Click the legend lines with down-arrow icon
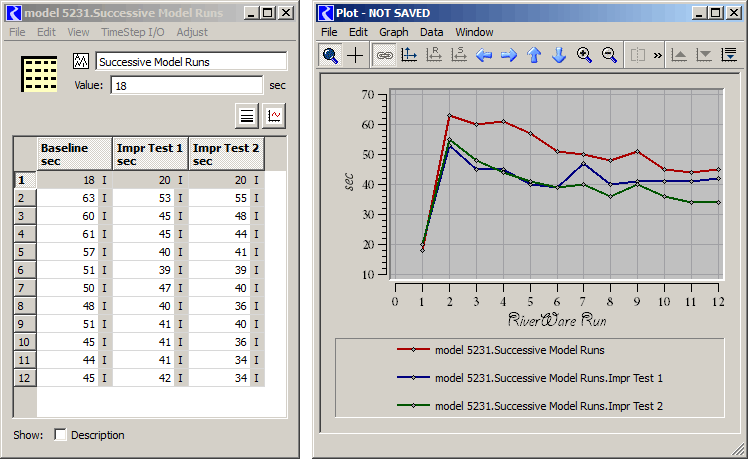748x459 pixels. [x=729, y=55]
